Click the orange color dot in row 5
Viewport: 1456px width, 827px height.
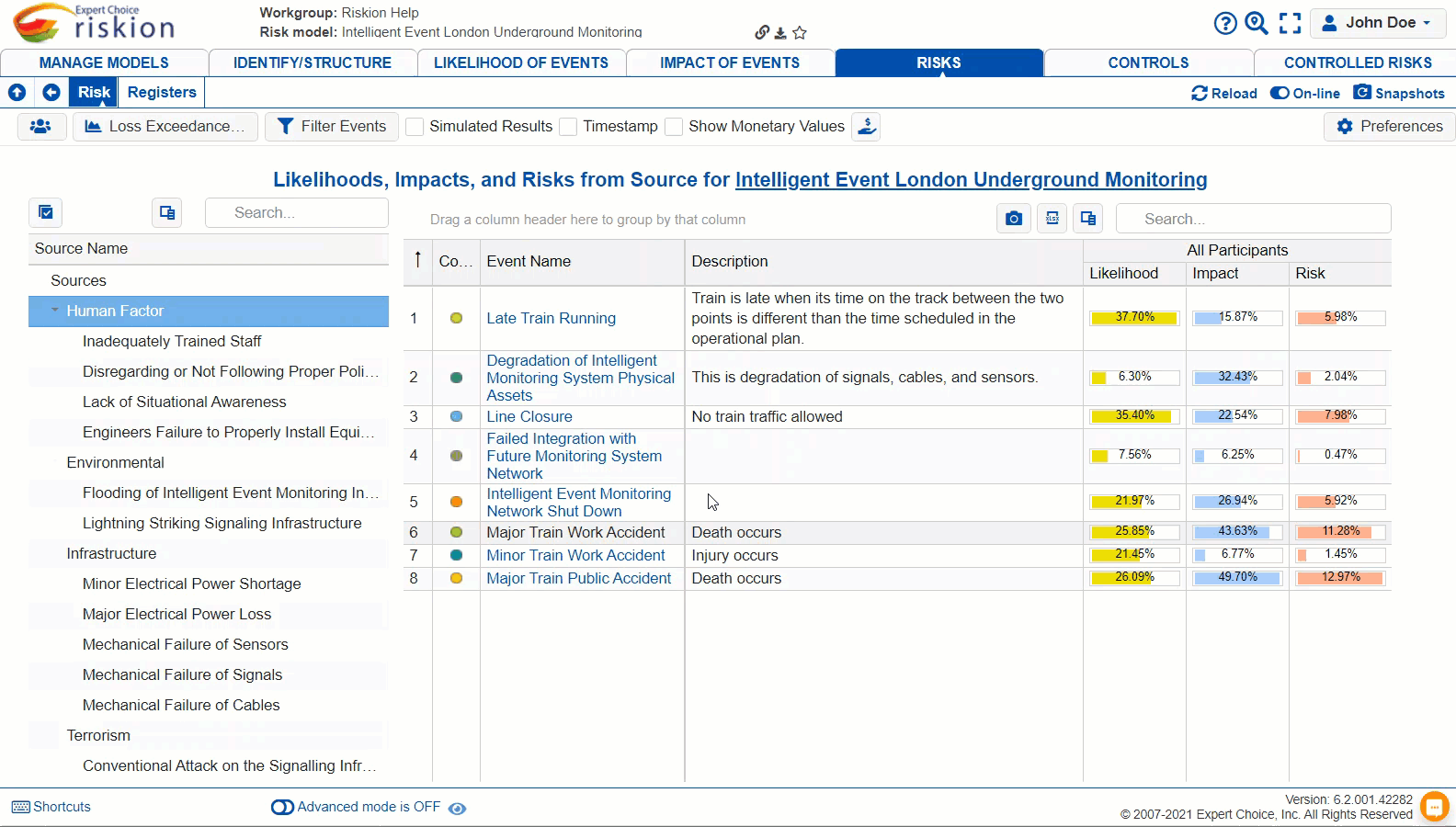tap(456, 502)
